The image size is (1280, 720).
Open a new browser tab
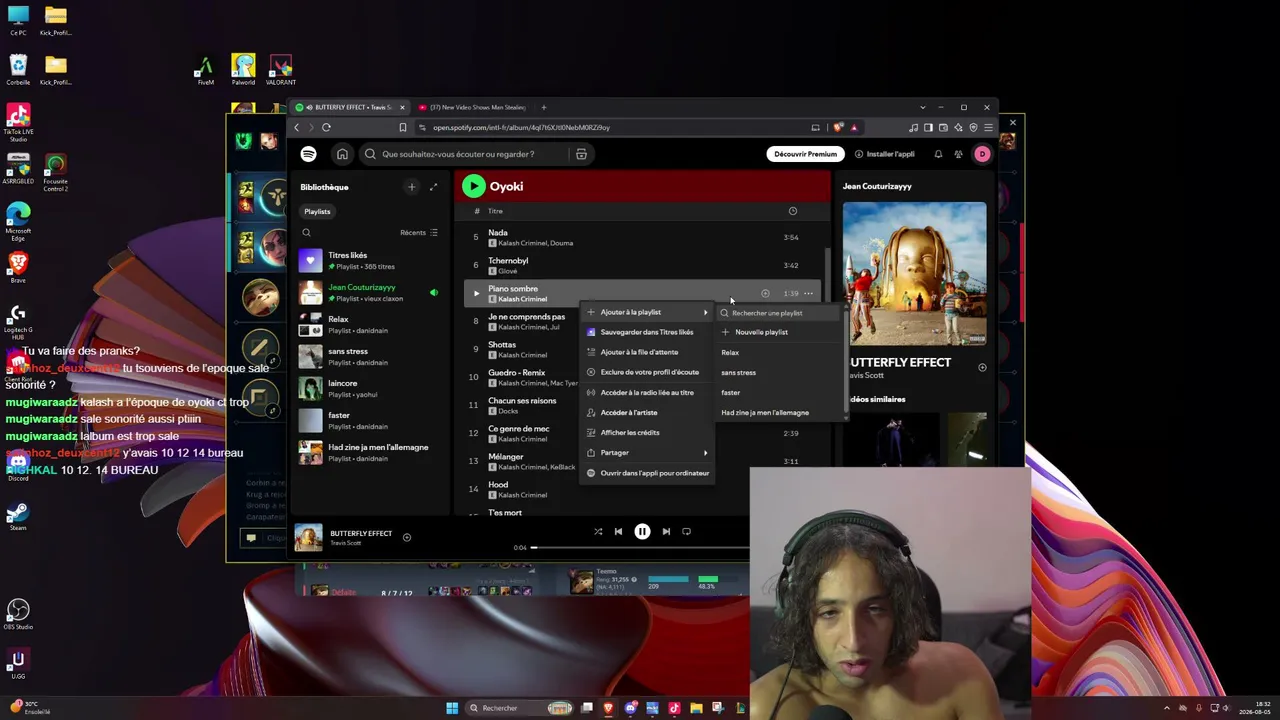(543, 107)
